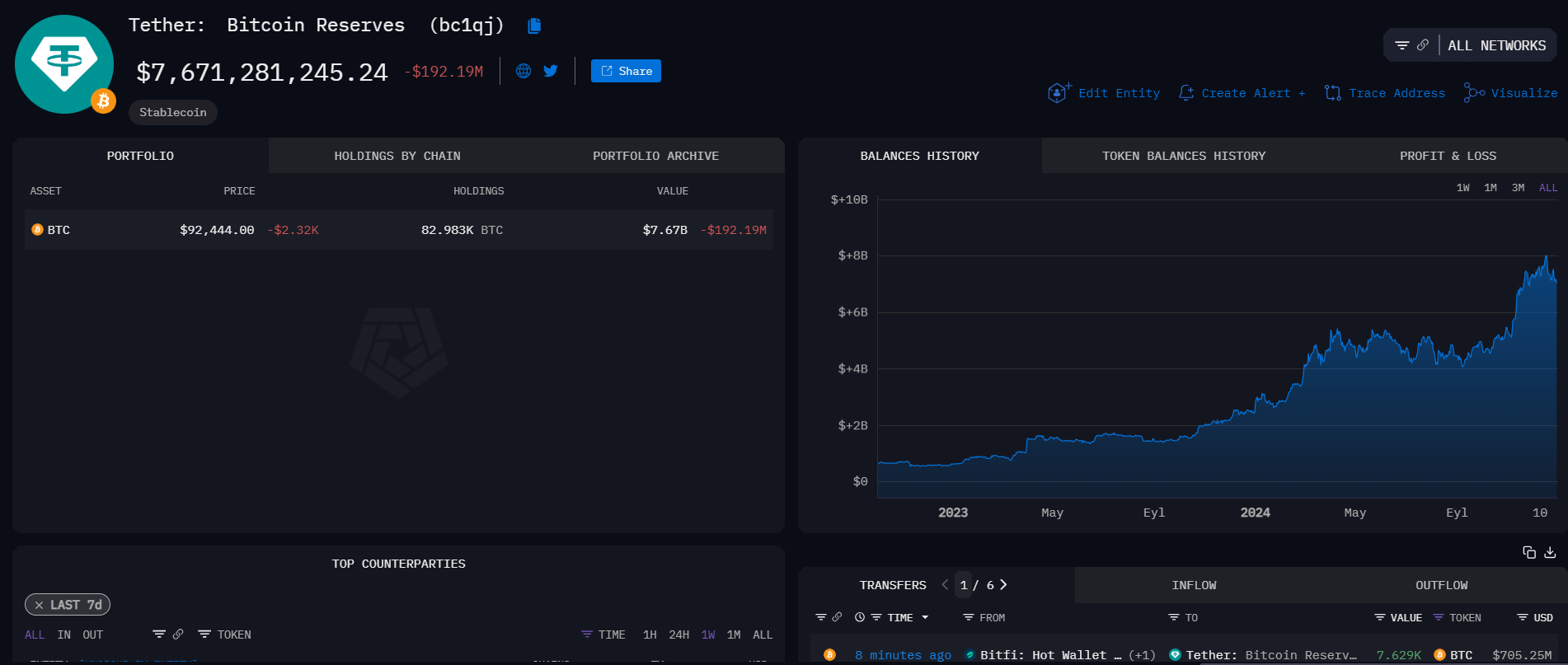Copy the bc1qj address with the clipboard icon
Viewport: 1568px width, 665px height.
534,26
